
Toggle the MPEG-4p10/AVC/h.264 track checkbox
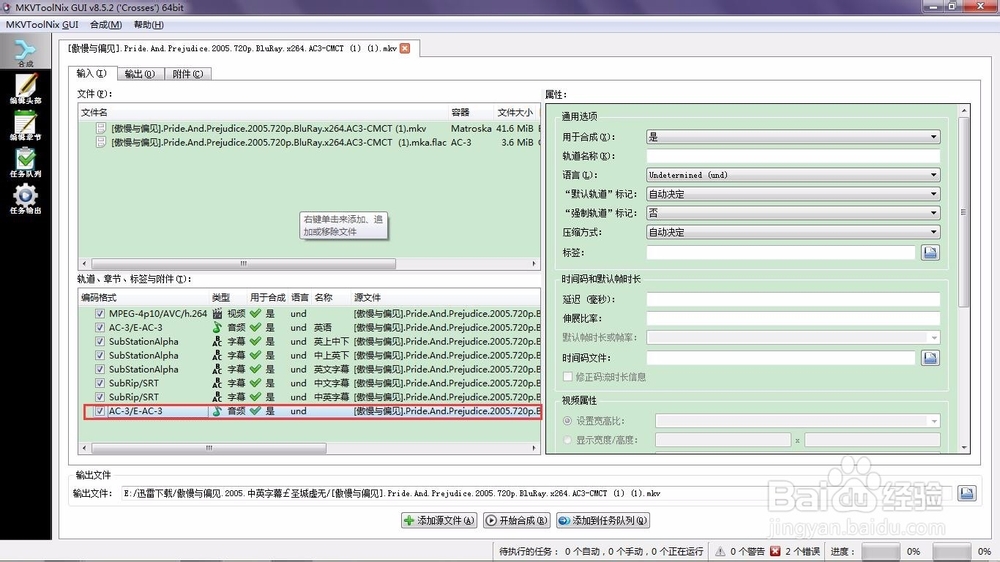pos(100,313)
